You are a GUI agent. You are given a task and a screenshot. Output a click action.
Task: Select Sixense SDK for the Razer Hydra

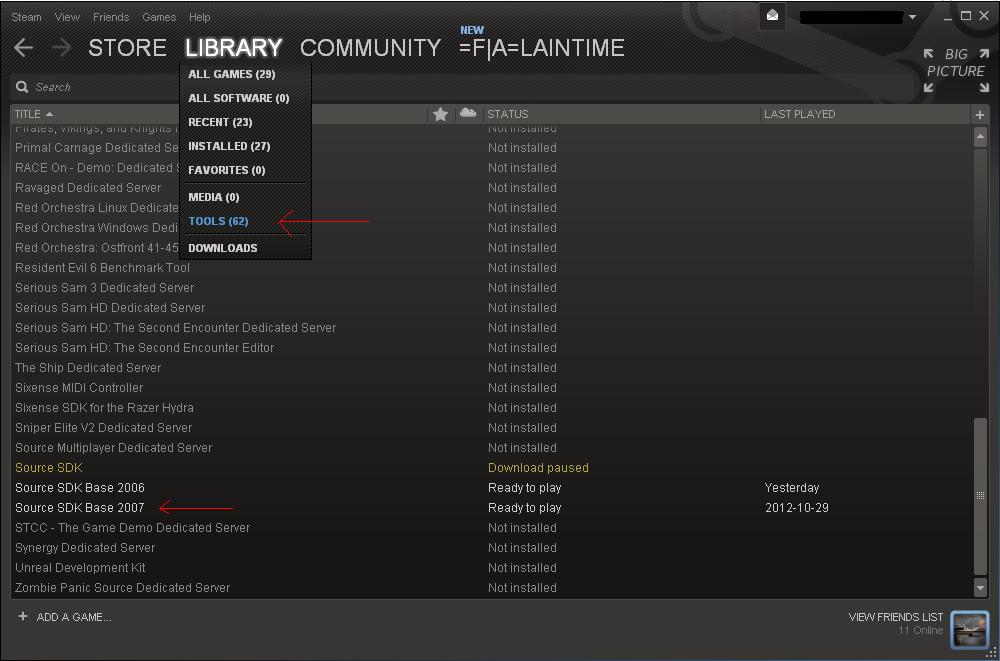(104, 408)
